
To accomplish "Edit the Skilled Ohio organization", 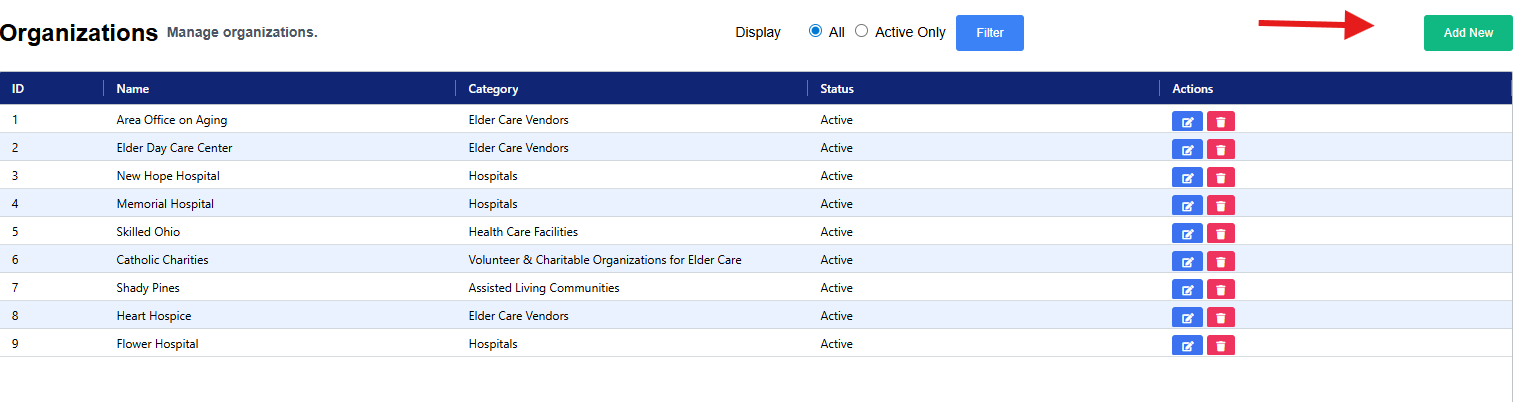I will [1187, 234].
